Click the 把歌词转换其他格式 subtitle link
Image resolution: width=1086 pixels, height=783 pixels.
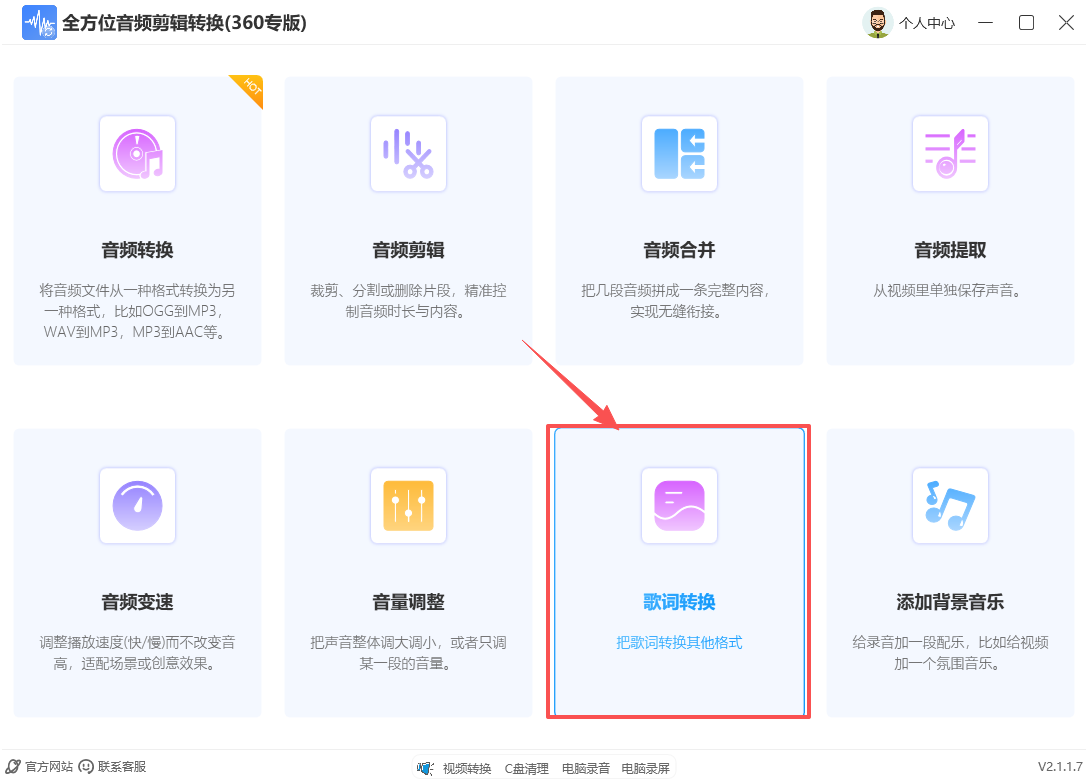click(x=679, y=643)
